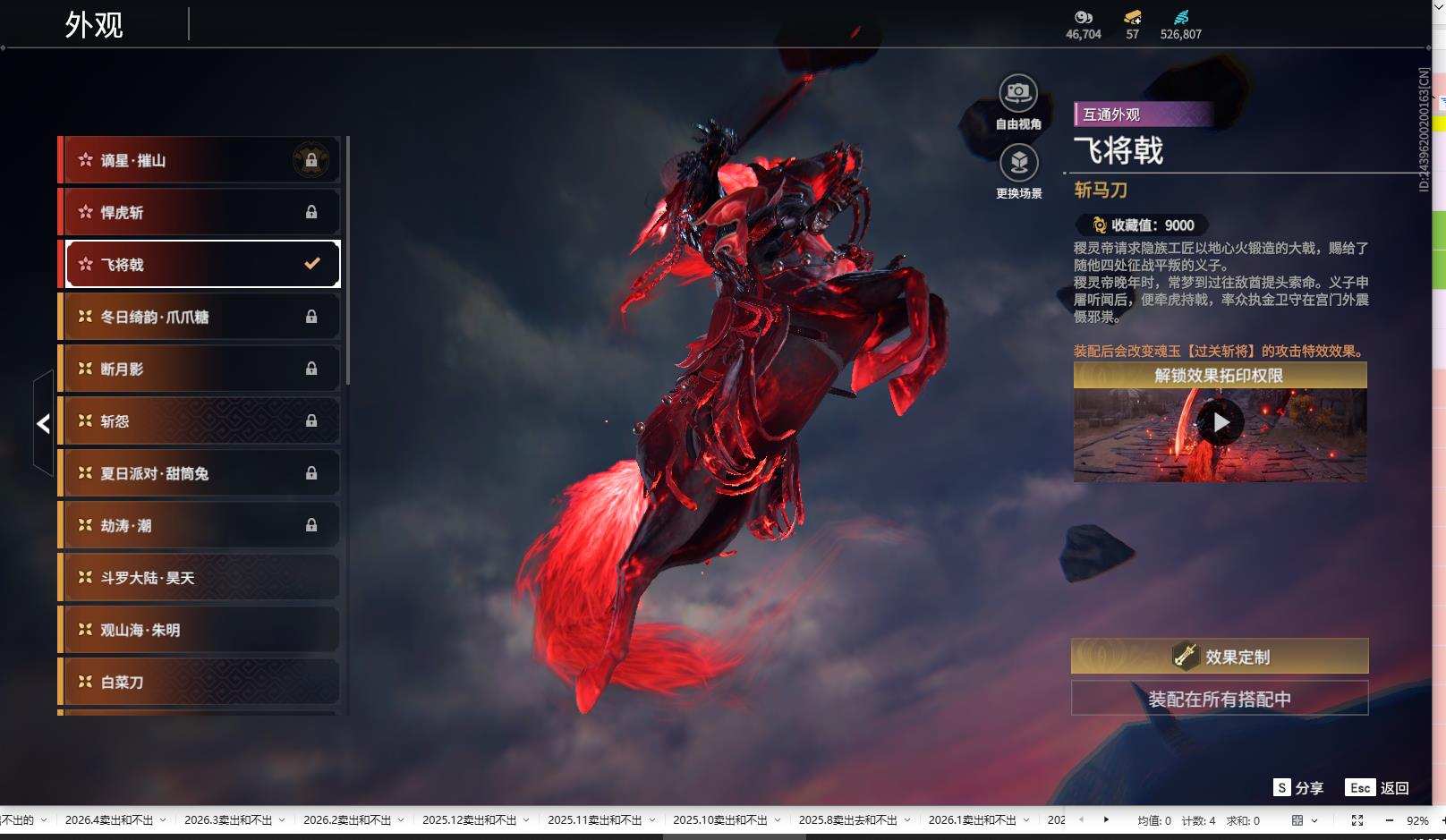Select the 夏日派对·甜筒兔 skin entry

pyautogui.click(x=199, y=473)
